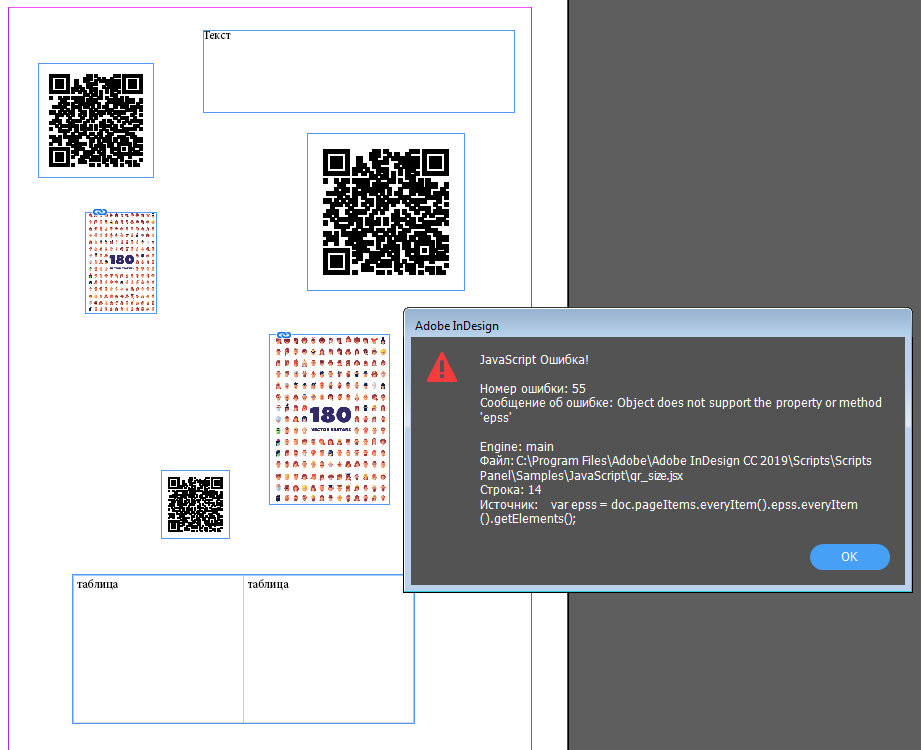Click inside the "Текст" text frame
This screenshot has width=921, height=750.
[359, 72]
